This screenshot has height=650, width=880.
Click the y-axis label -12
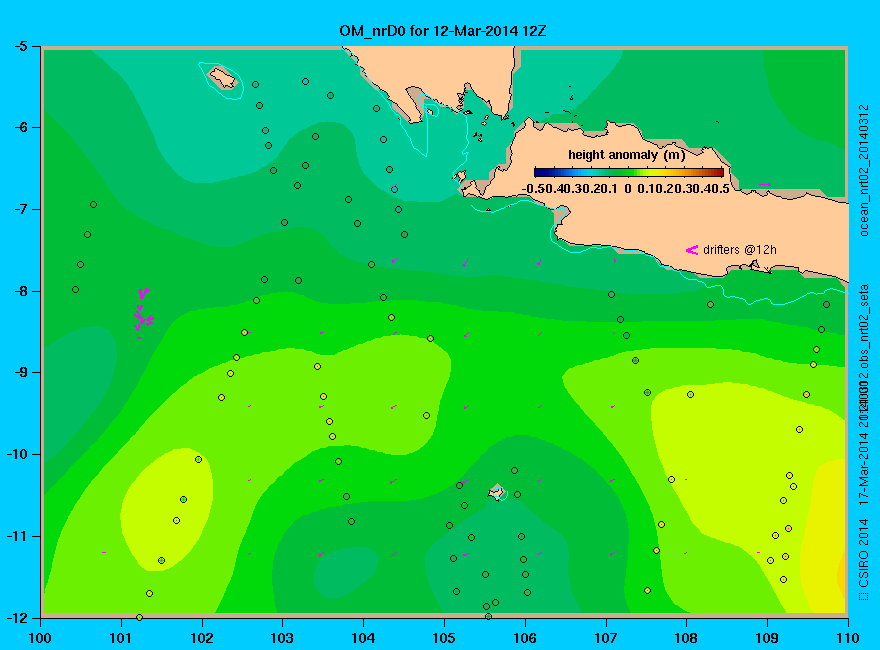tap(17, 617)
